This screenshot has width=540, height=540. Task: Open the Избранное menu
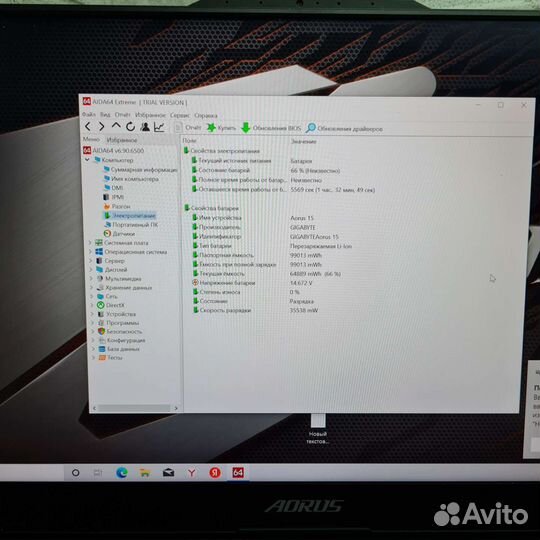point(150,115)
